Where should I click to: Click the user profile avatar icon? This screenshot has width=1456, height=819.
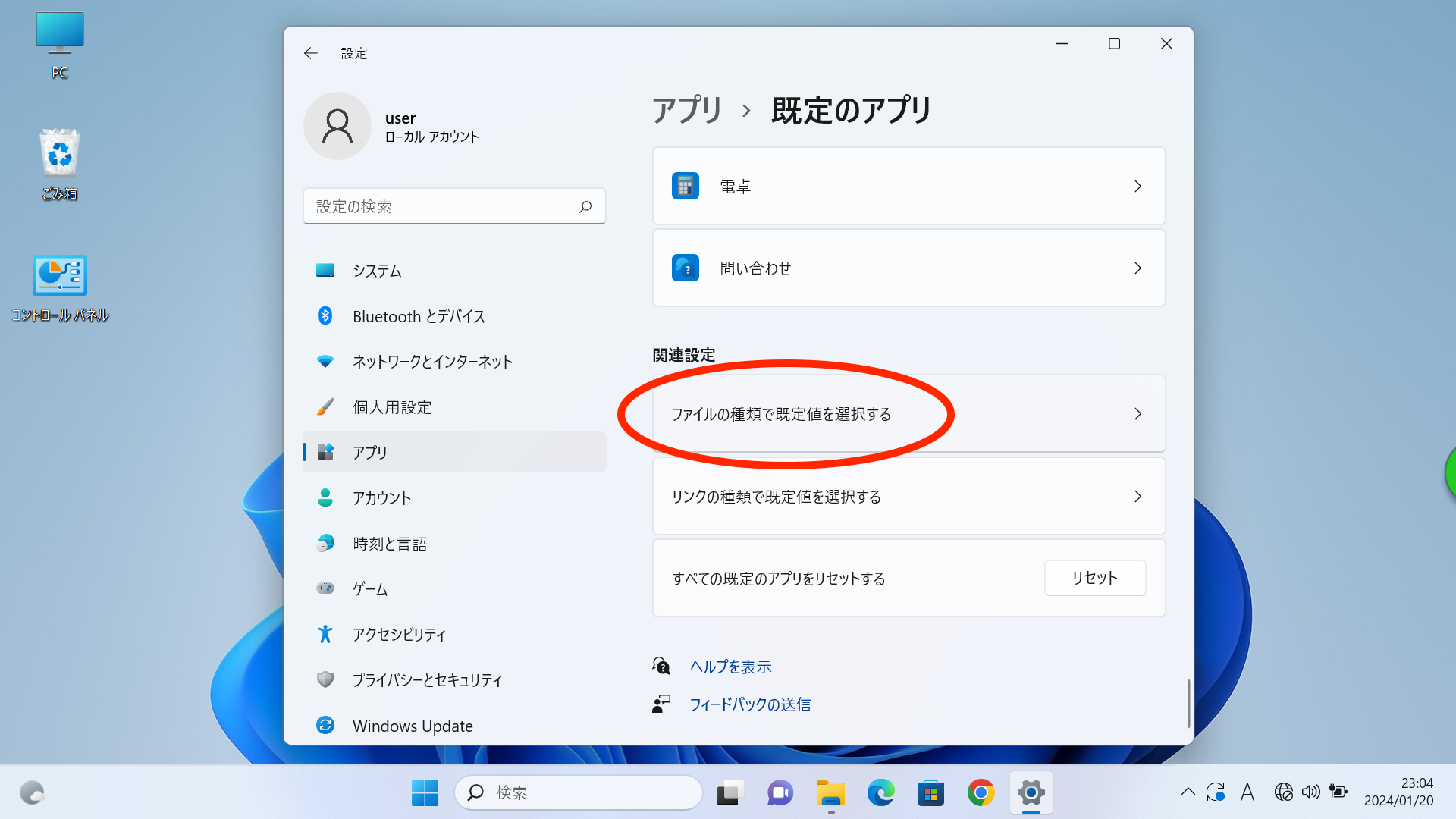337,126
